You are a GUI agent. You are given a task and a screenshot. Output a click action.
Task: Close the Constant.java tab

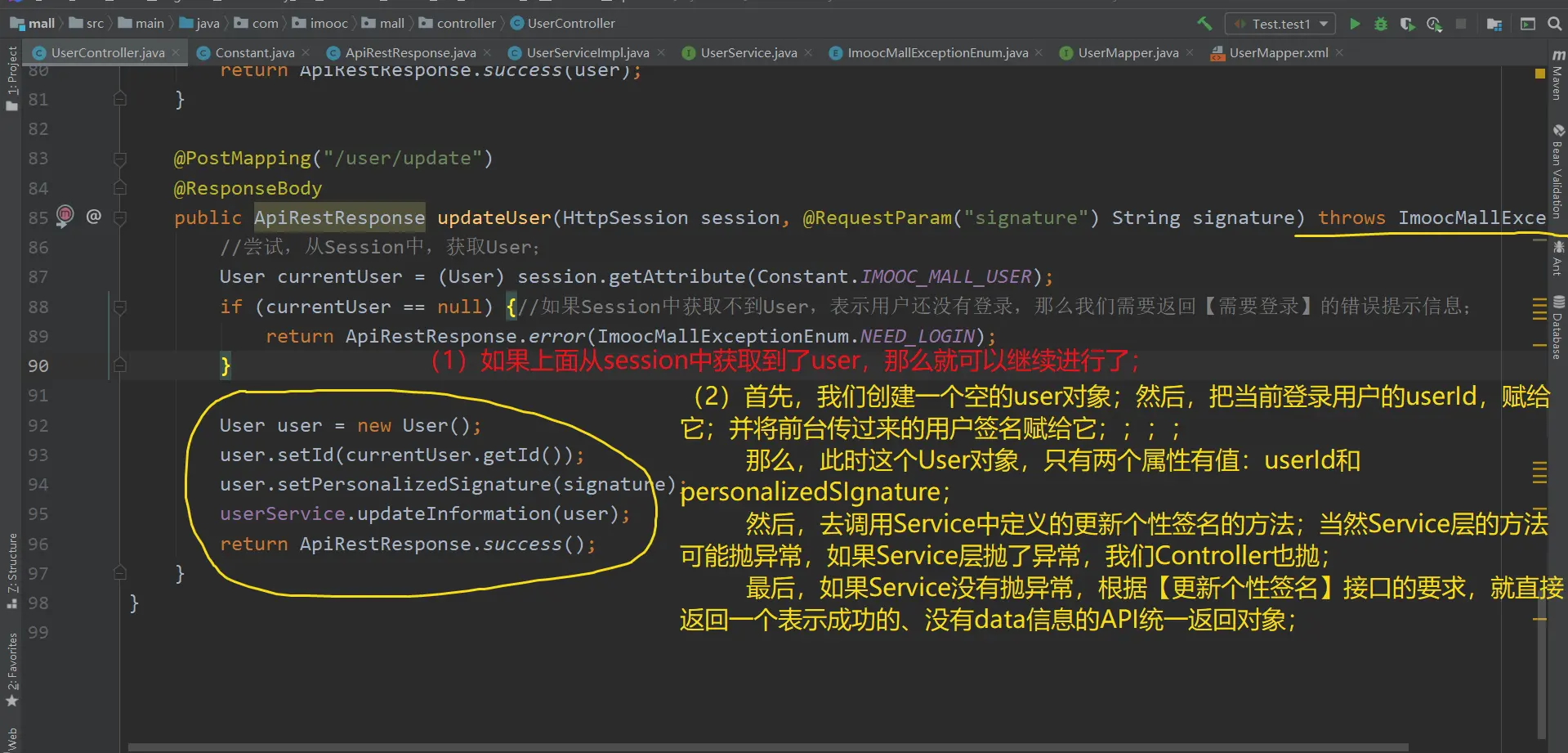click(306, 53)
